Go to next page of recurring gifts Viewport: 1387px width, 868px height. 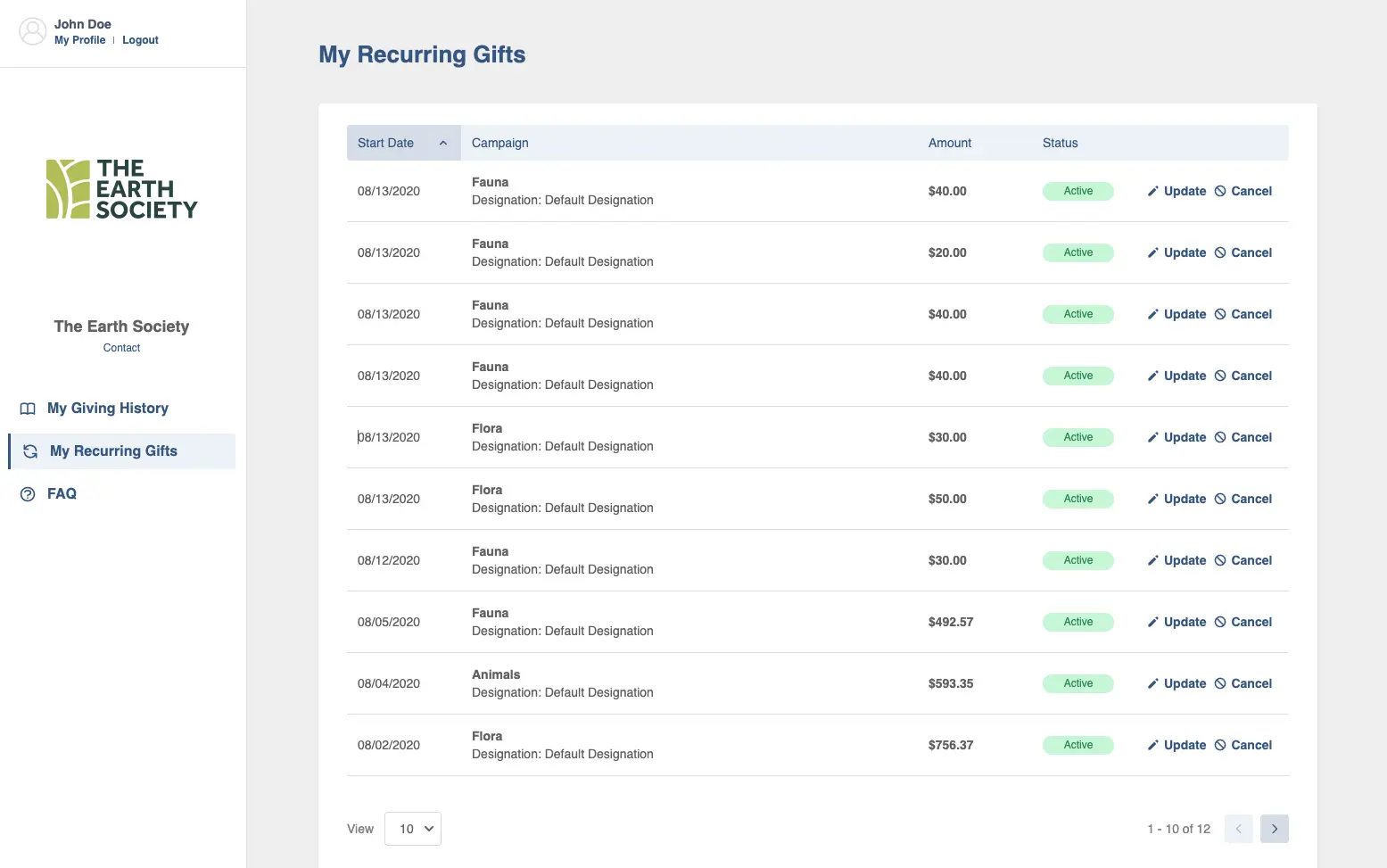point(1274,829)
